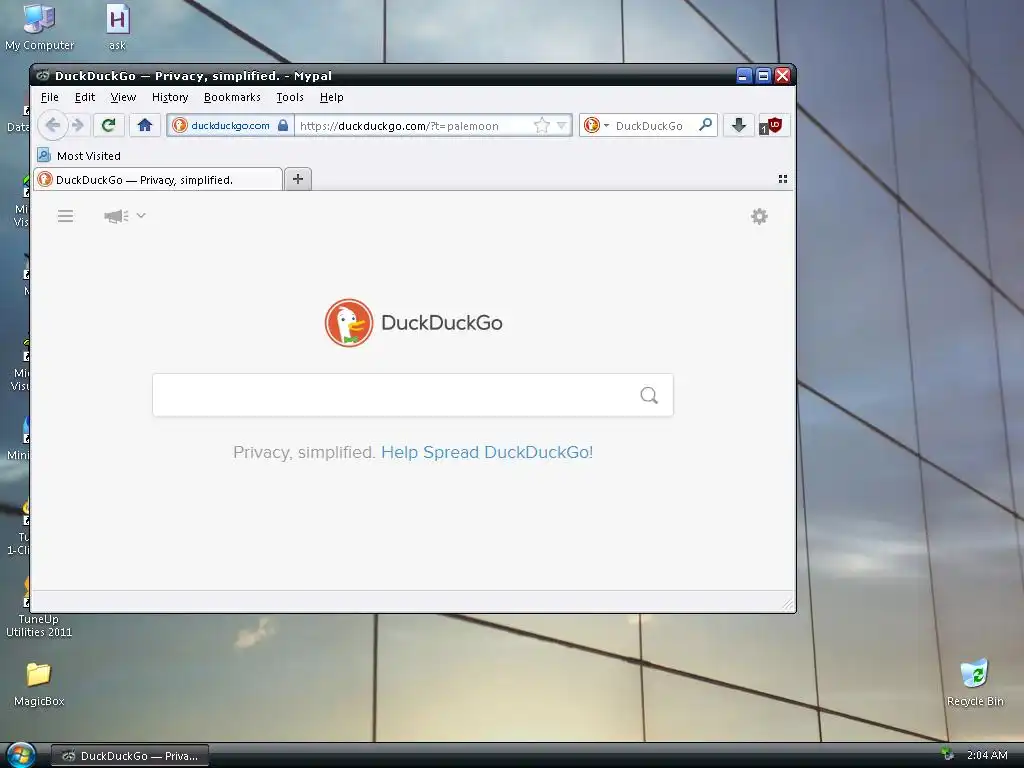This screenshot has height=768, width=1024.
Task: Select the My Computer desktop icon
Action: (39, 27)
